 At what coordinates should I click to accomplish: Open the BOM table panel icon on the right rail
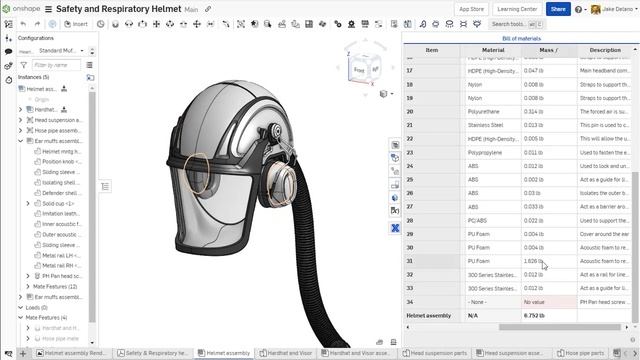395,145
